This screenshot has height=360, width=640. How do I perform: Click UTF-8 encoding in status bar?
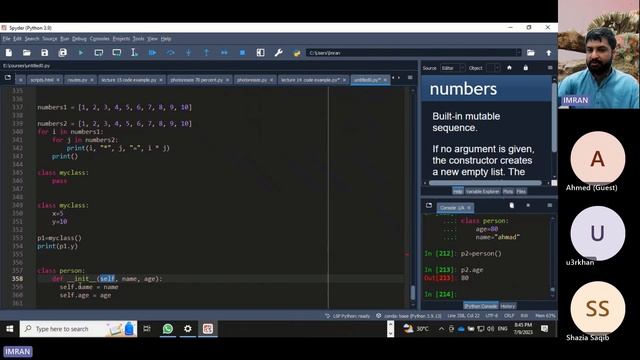point(491,316)
